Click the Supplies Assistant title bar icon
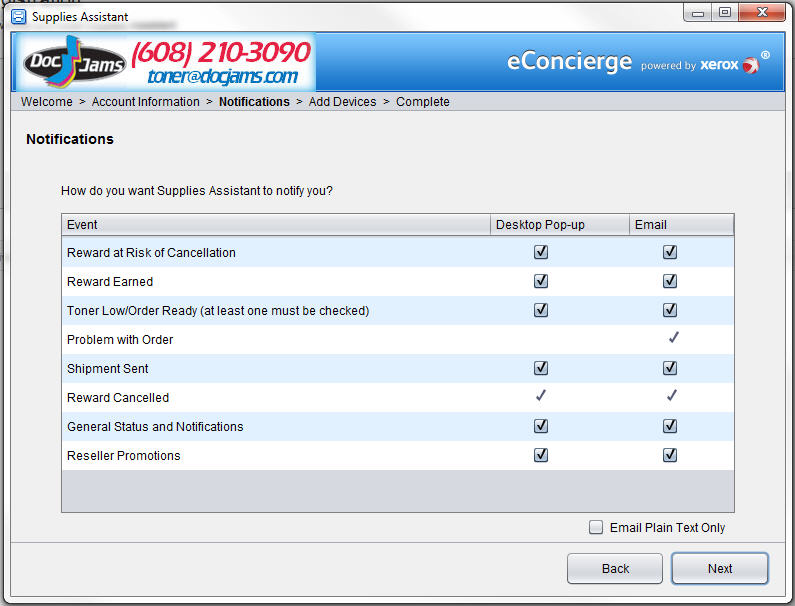 (18, 17)
